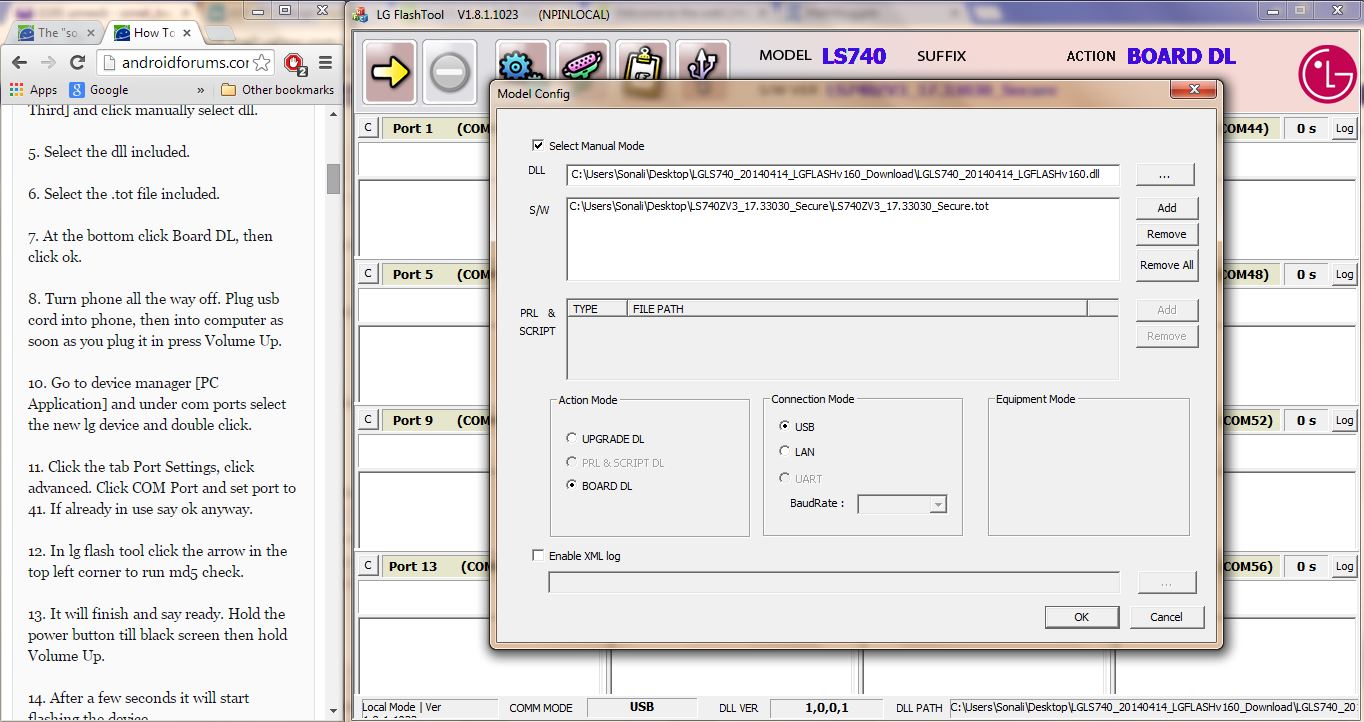Click the C button for Port 5
This screenshot has height=722, width=1364.
coord(368,274)
